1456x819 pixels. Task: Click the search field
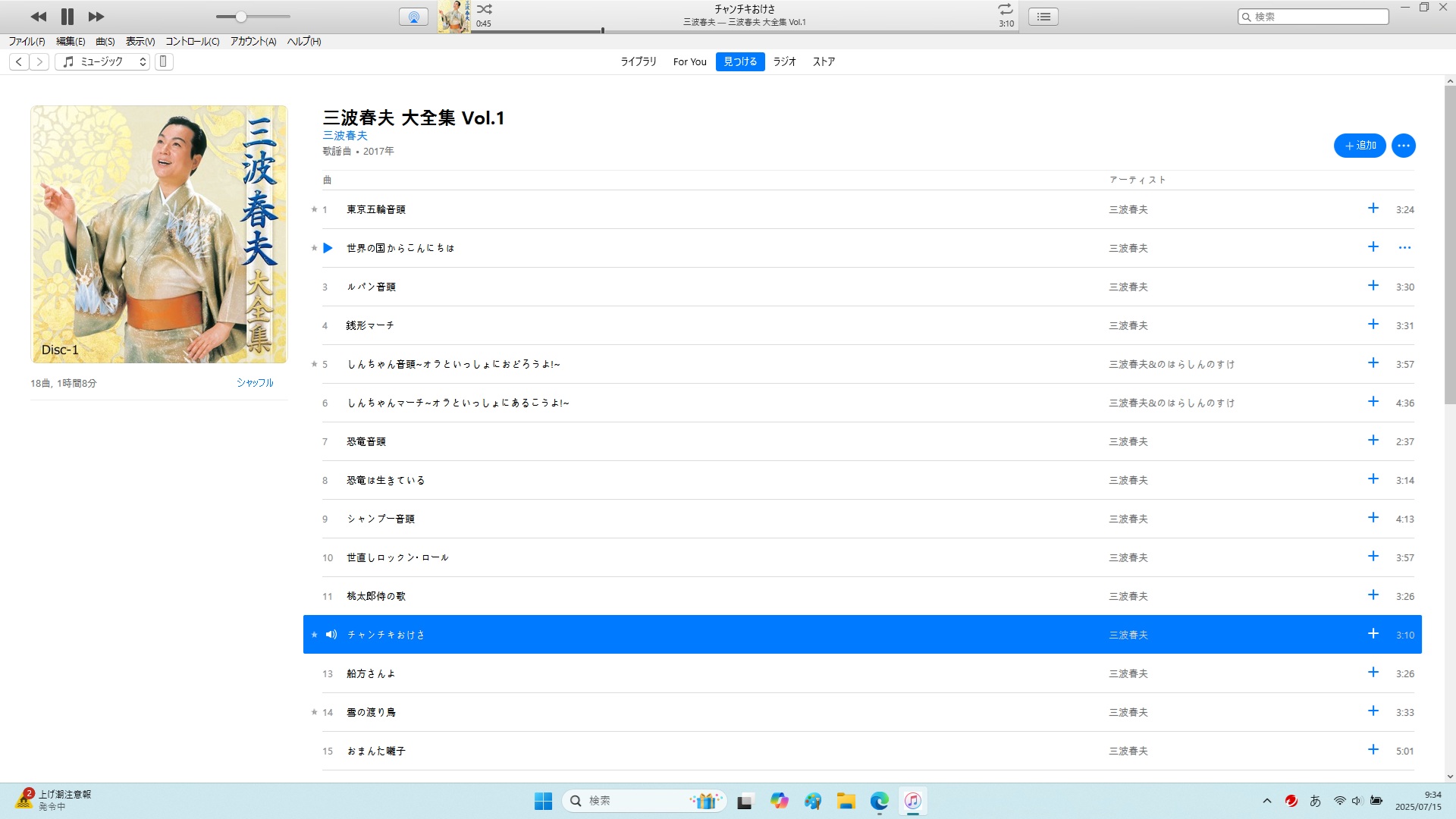coord(1313,17)
